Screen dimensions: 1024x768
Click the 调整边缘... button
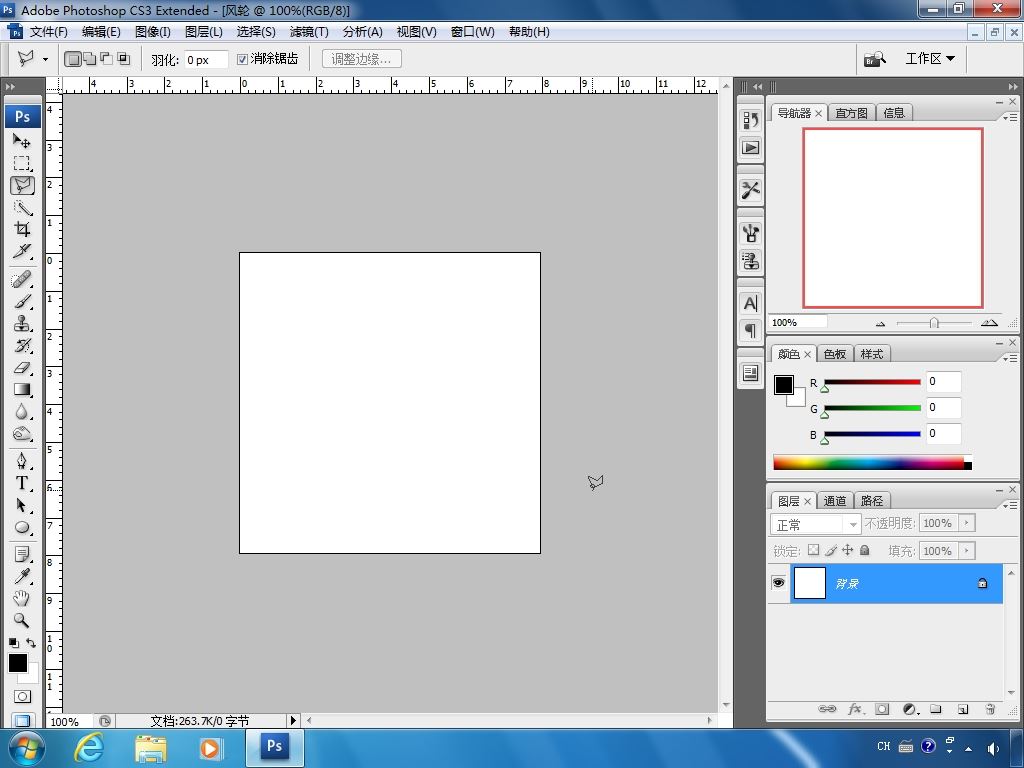tap(361, 59)
